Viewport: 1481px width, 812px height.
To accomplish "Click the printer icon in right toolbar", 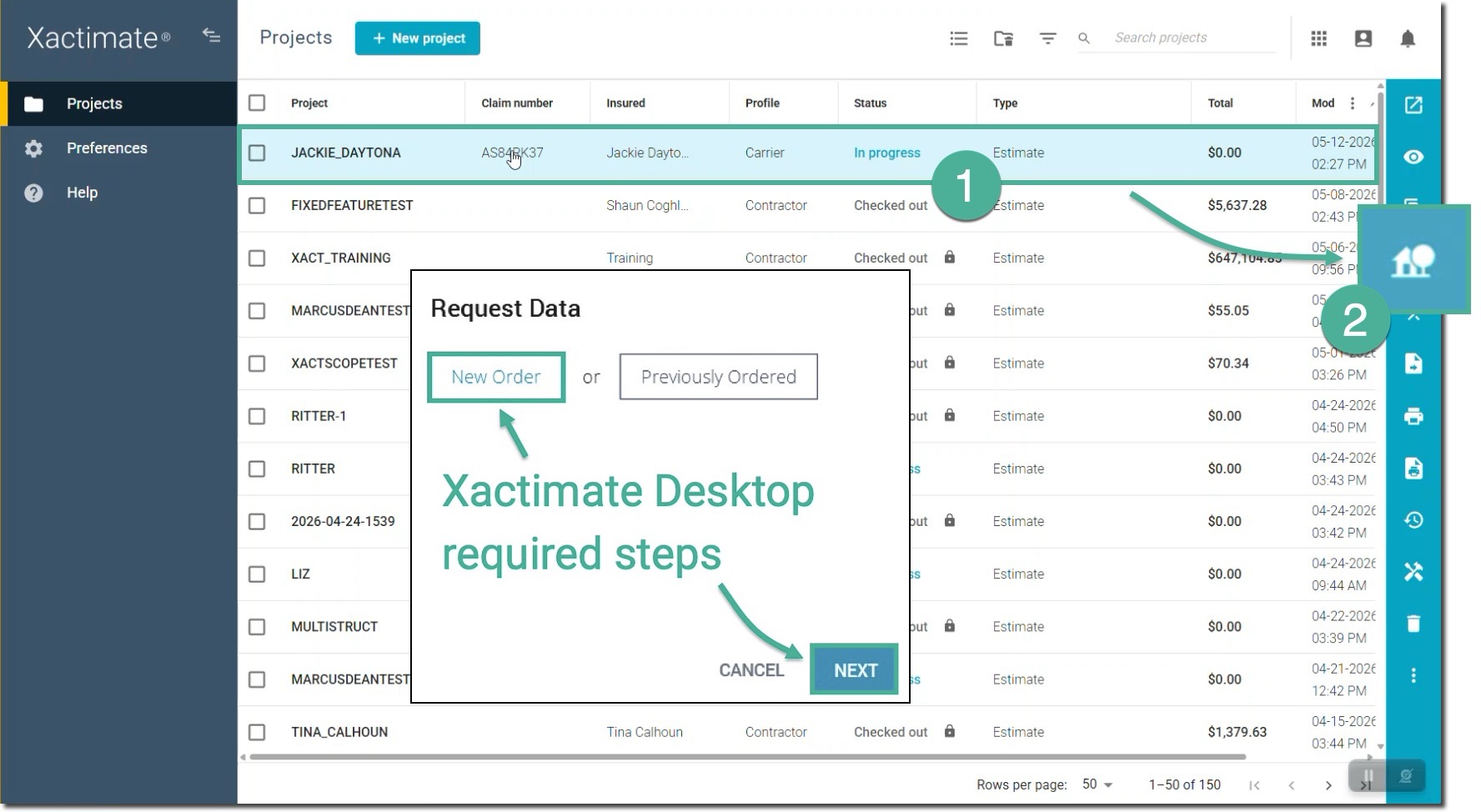I will tap(1413, 416).
